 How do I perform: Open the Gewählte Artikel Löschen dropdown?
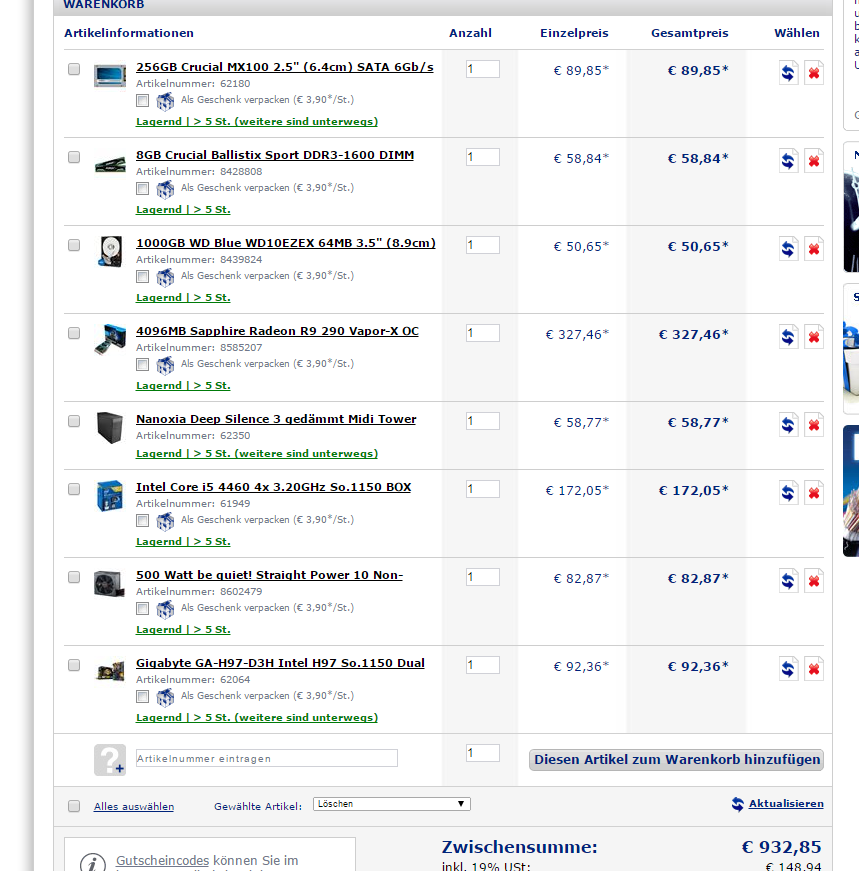click(392, 804)
